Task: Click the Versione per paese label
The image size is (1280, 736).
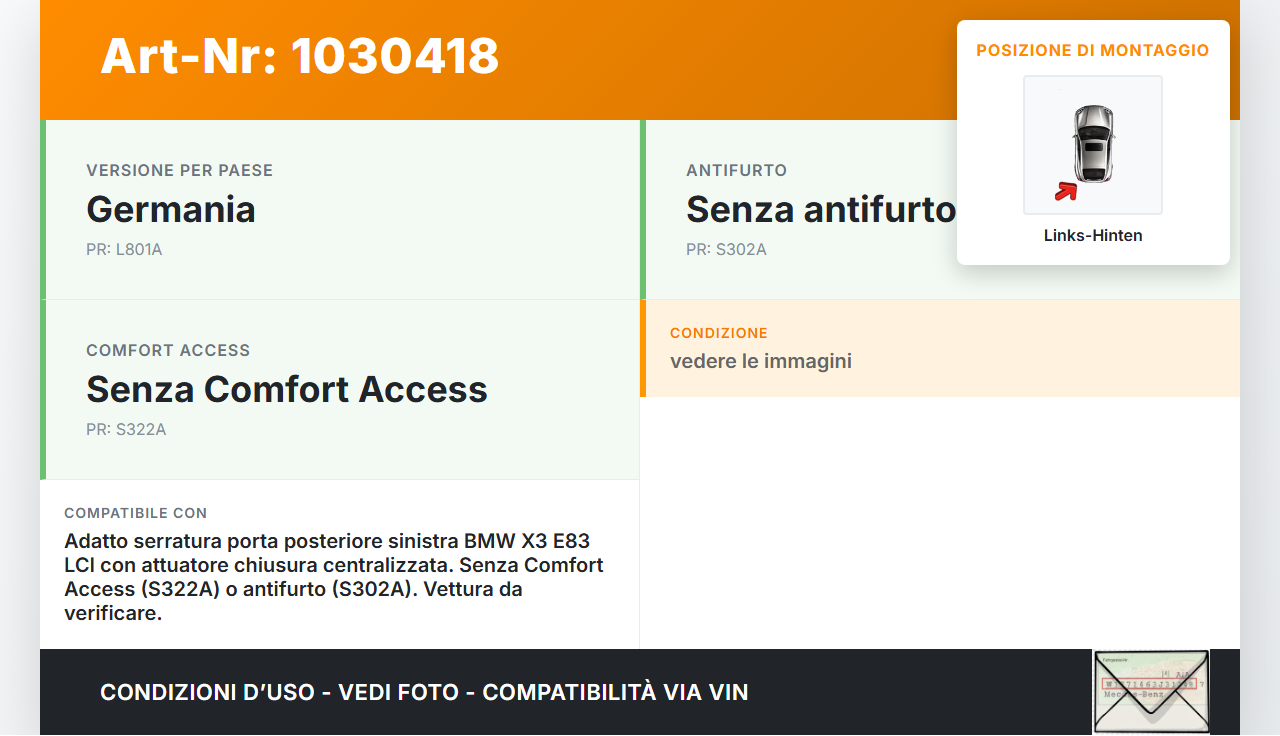Action: click(180, 171)
